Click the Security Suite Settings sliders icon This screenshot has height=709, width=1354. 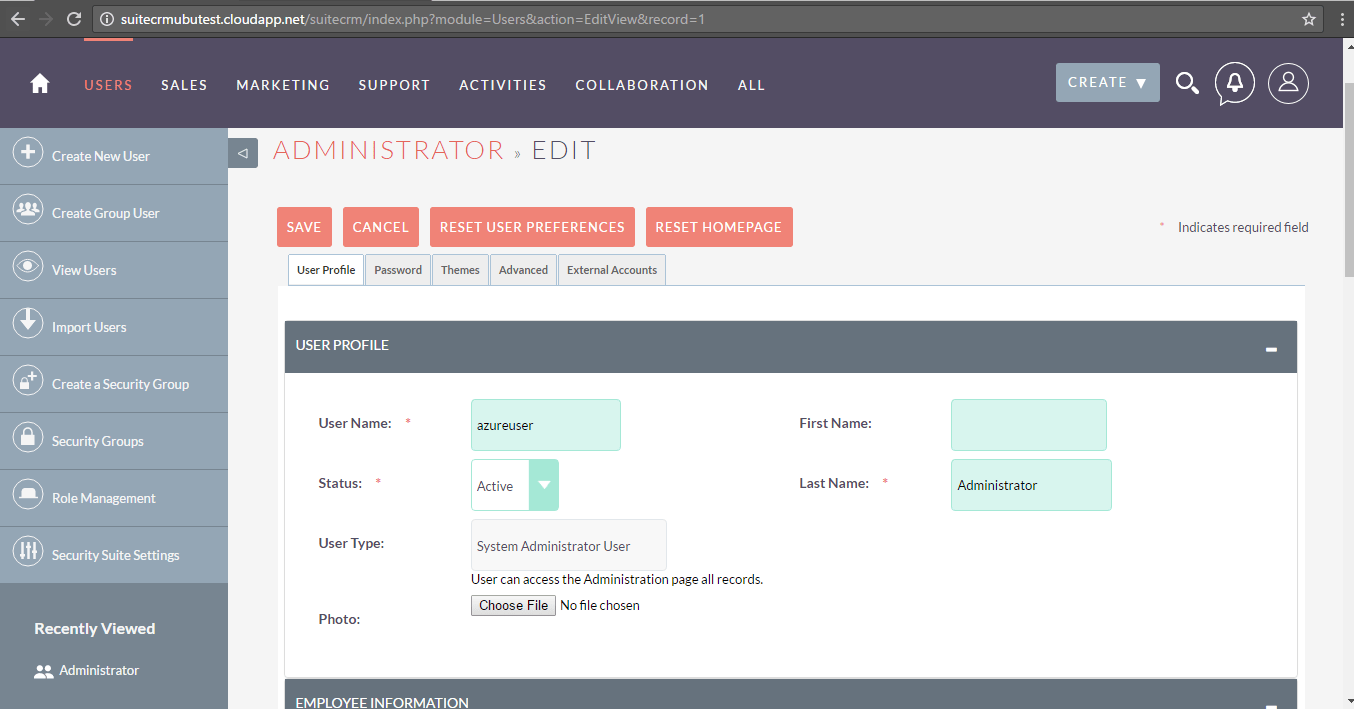(x=27, y=554)
